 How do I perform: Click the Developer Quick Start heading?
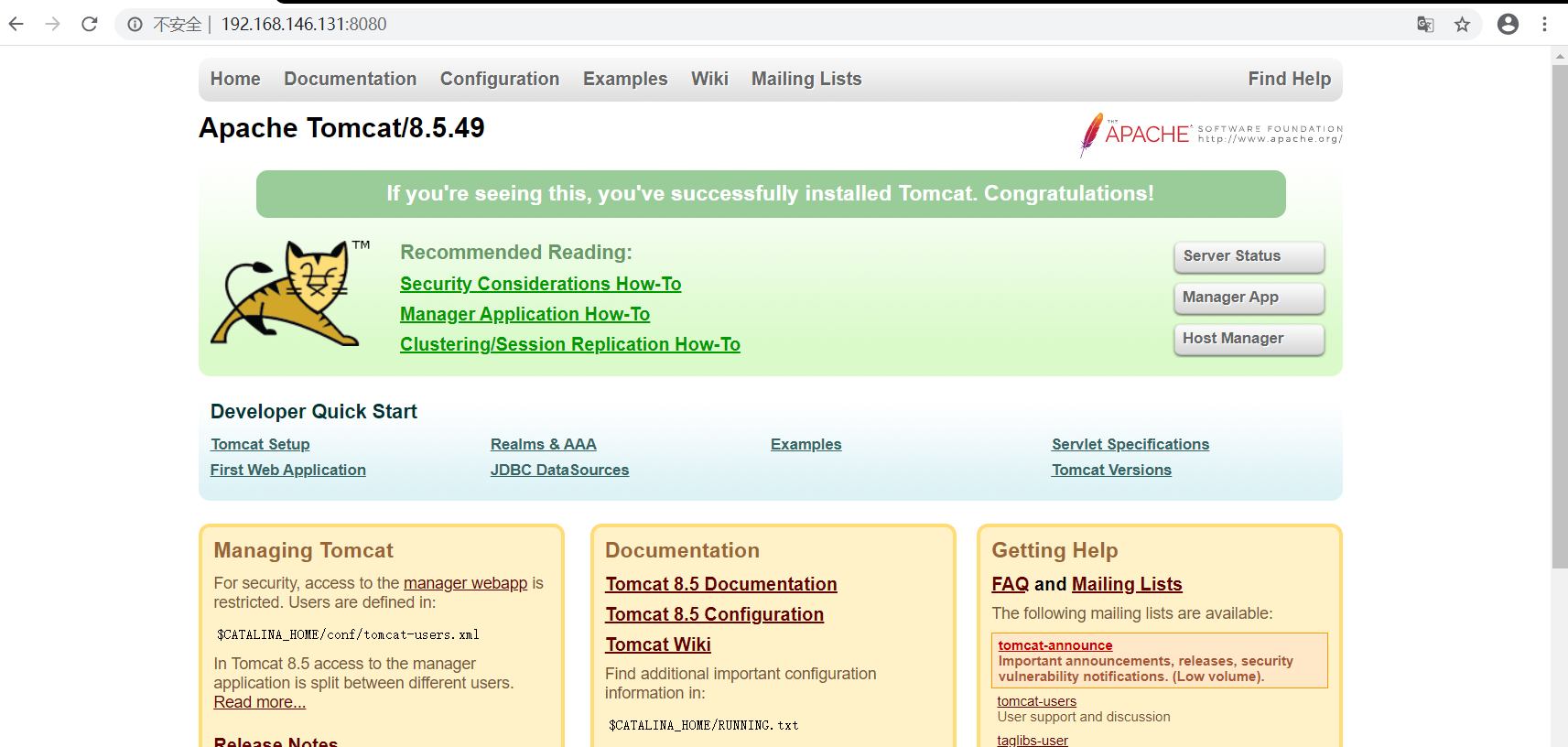tap(314, 411)
